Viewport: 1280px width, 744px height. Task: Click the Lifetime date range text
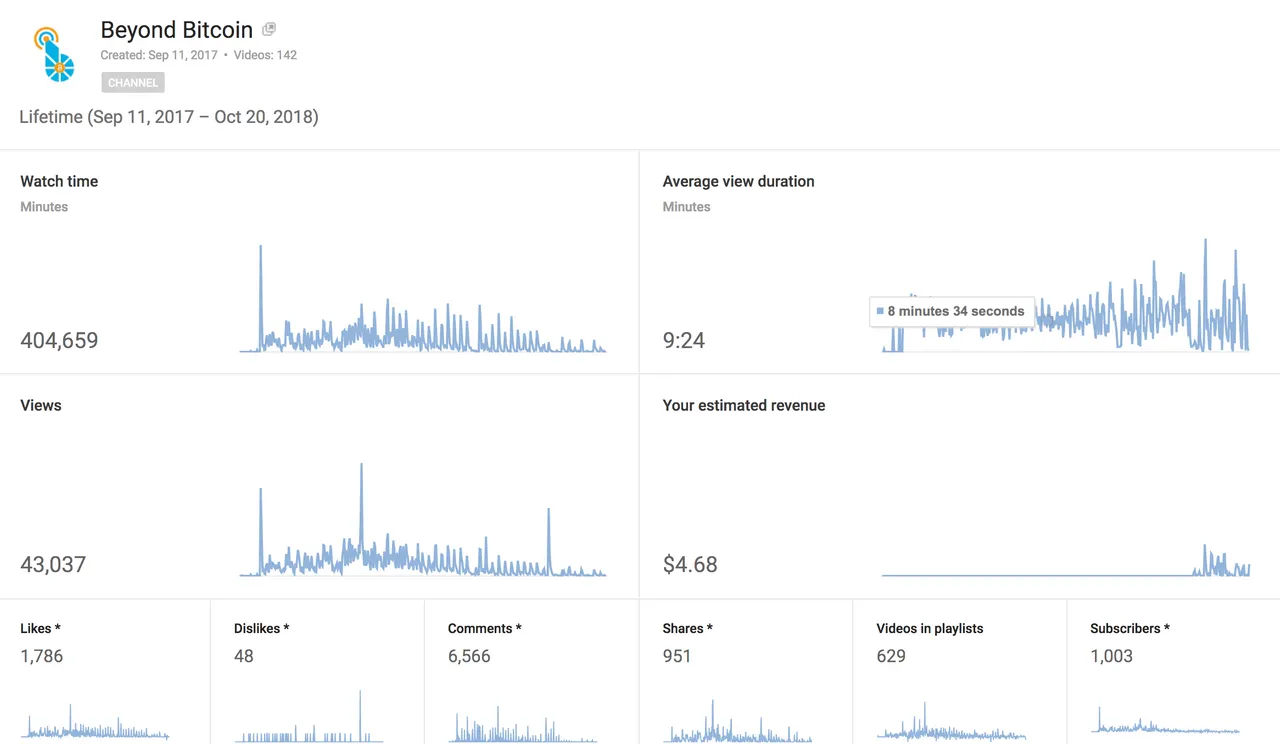click(x=169, y=117)
